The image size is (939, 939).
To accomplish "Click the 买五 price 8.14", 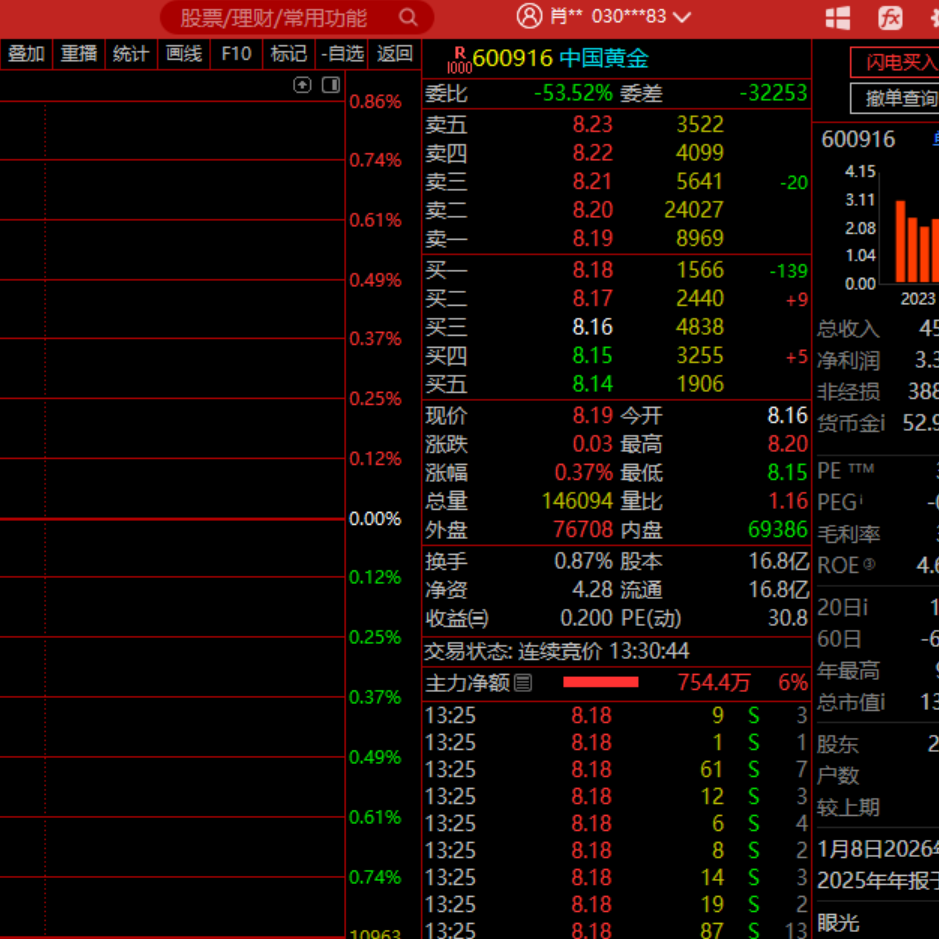I will tap(592, 384).
